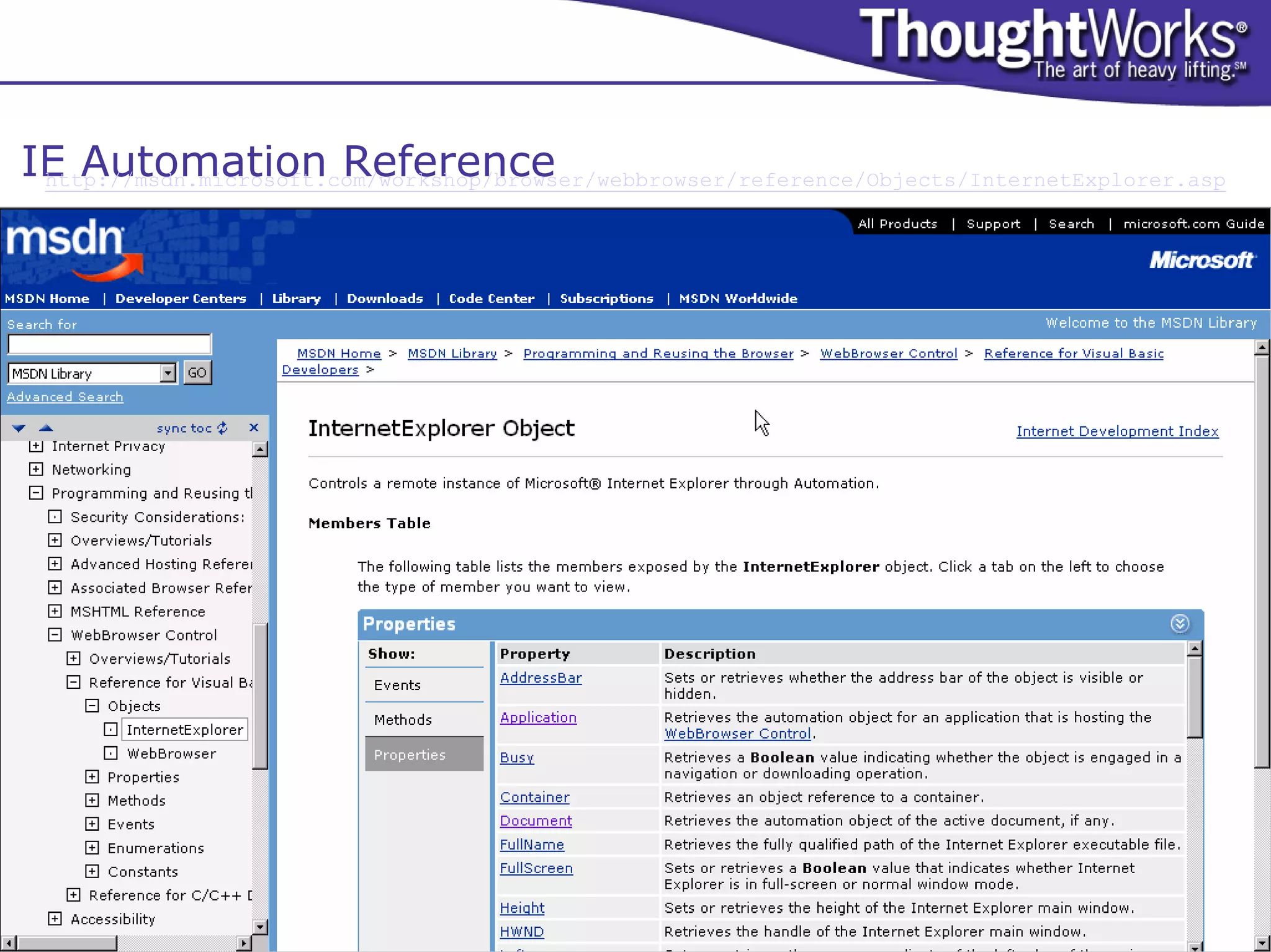The image size is (1271, 952).
Task: Open Code Center menu item
Action: (492, 299)
